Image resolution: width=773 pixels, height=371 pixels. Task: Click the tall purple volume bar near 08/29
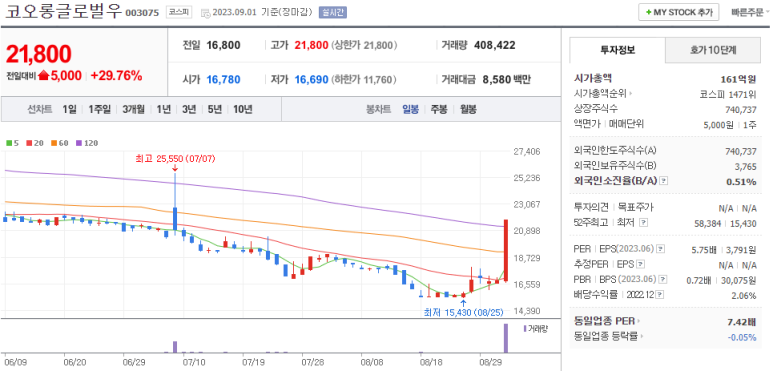click(506, 338)
